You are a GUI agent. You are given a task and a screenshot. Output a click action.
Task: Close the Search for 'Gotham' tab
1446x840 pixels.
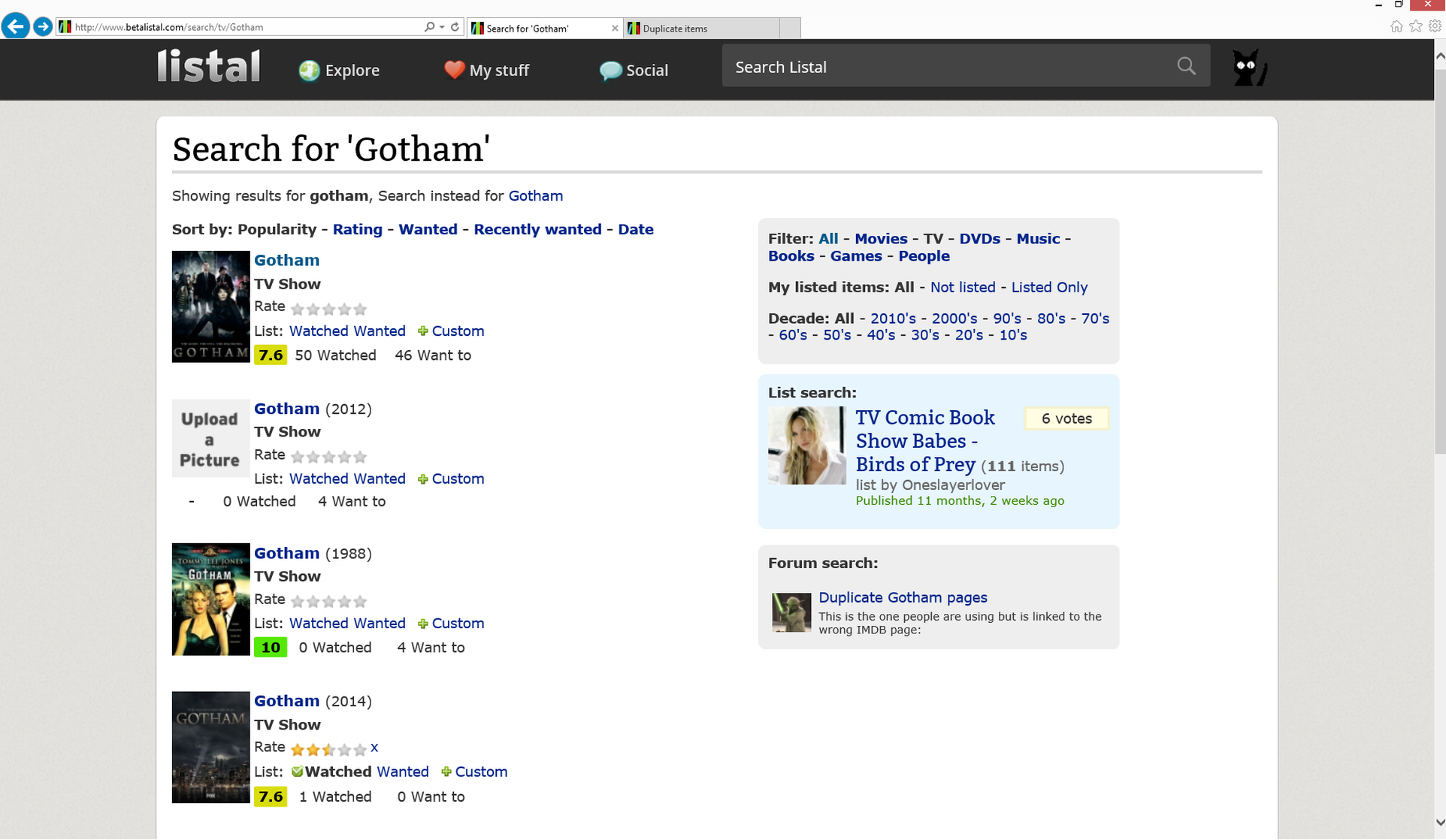click(615, 28)
